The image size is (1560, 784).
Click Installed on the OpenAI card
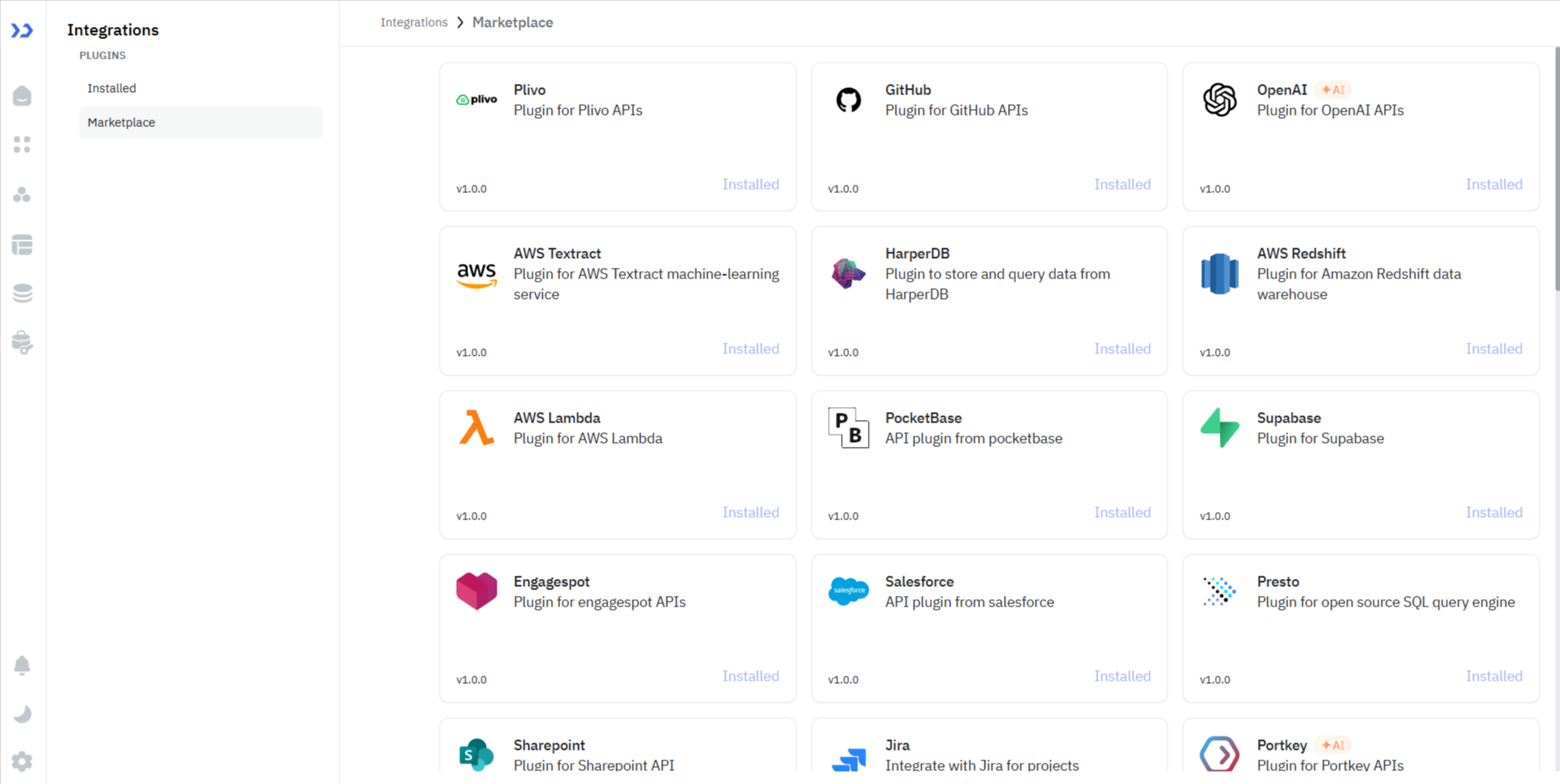point(1494,184)
